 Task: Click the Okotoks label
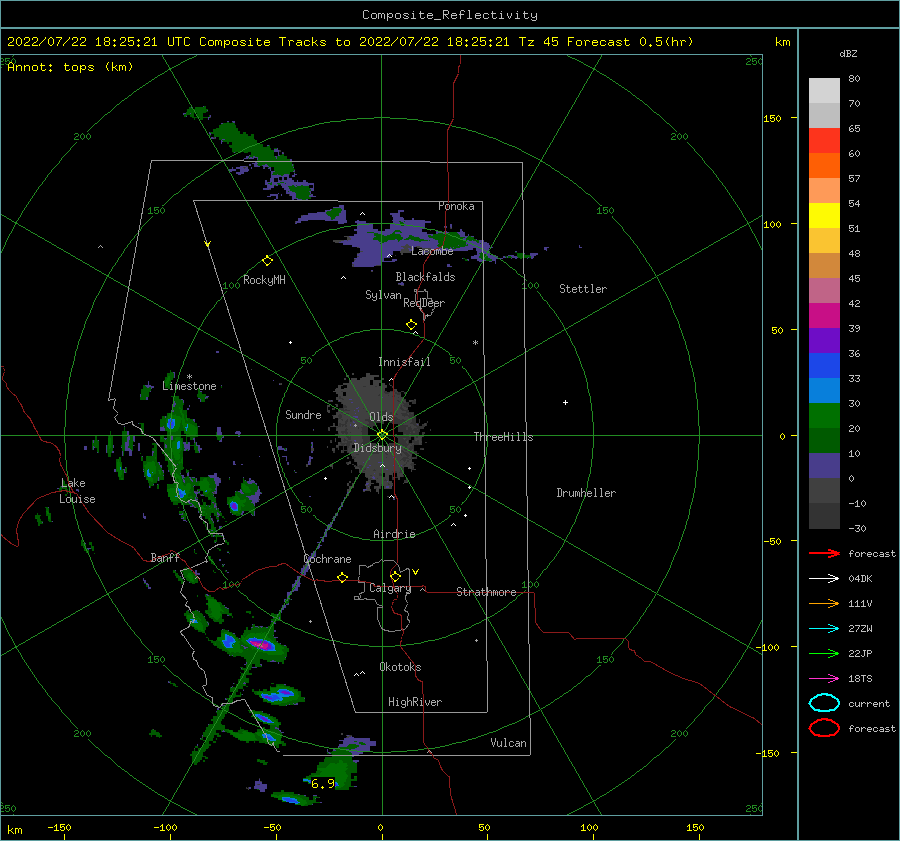click(400, 667)
